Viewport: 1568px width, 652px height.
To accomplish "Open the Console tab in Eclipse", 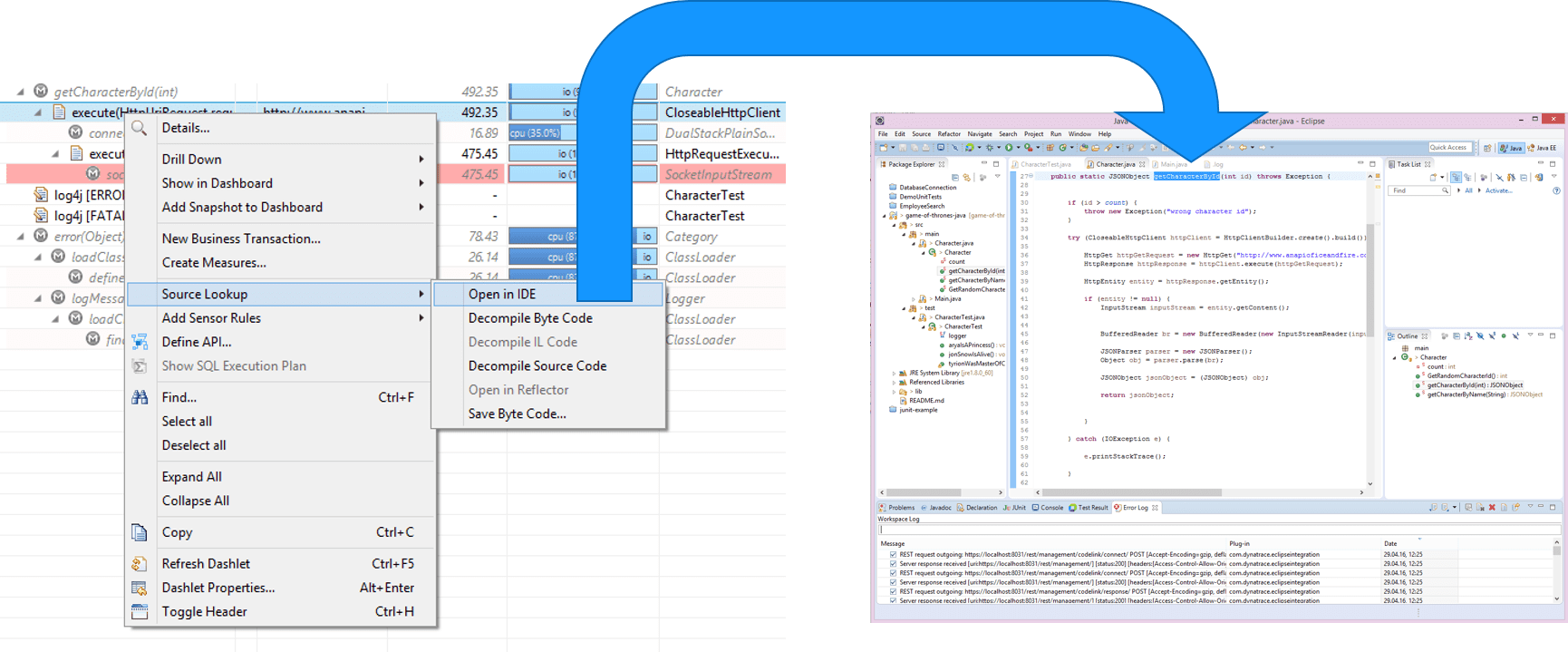I will pos(1048,508).
